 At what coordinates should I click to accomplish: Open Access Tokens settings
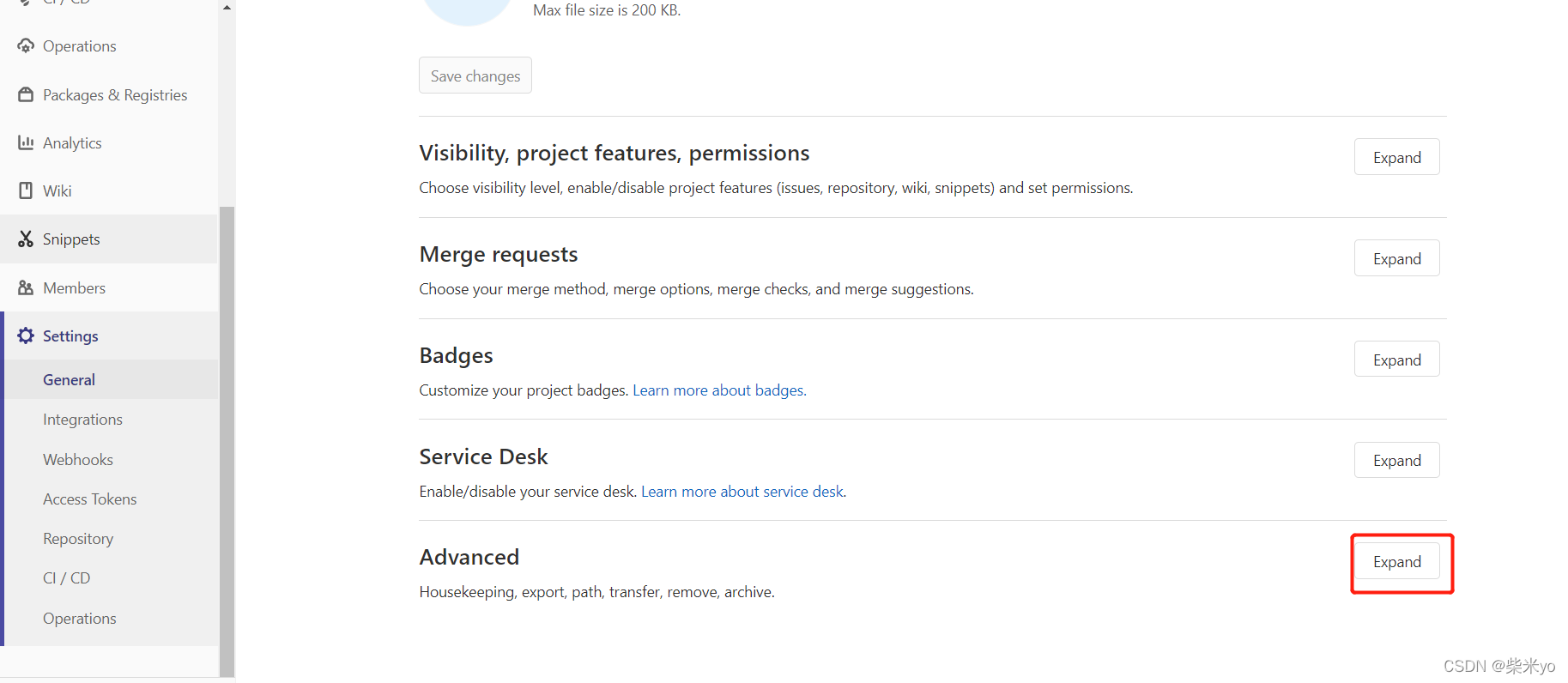coord(89,499)
